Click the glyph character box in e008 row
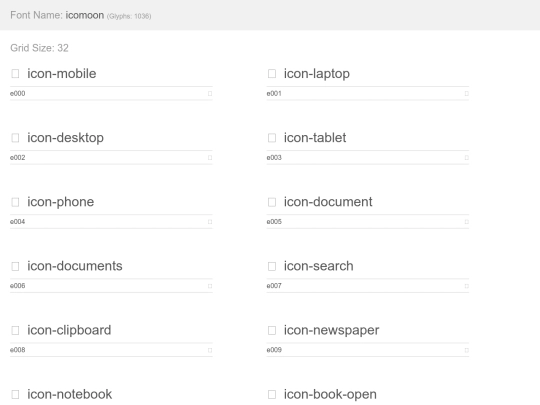 tap(210, 350)
